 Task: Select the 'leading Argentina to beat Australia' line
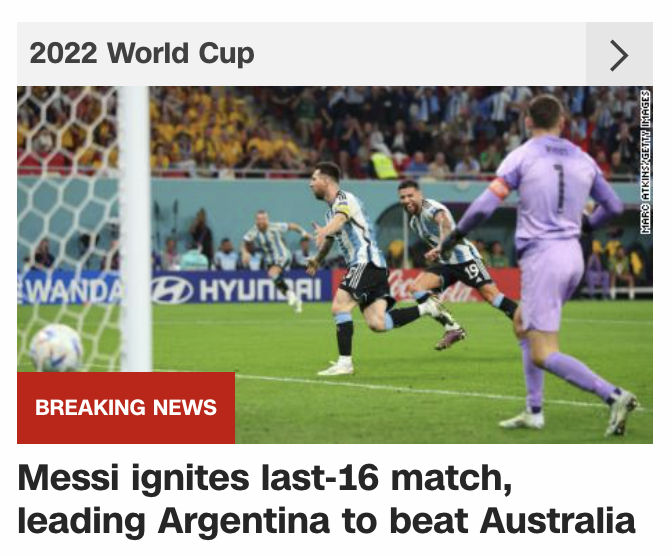[326, 521]
